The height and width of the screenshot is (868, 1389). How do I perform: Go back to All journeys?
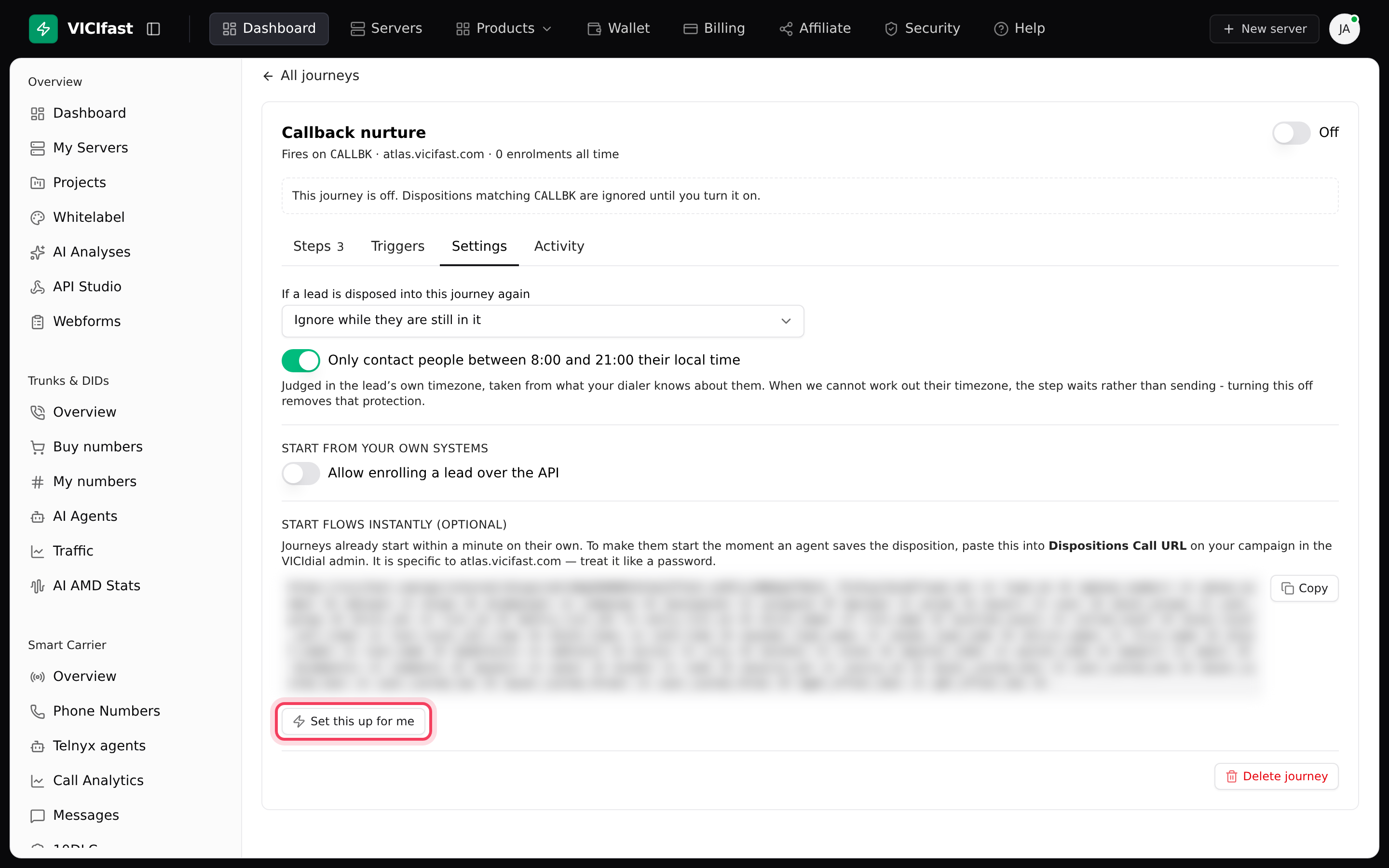[311, 76]
